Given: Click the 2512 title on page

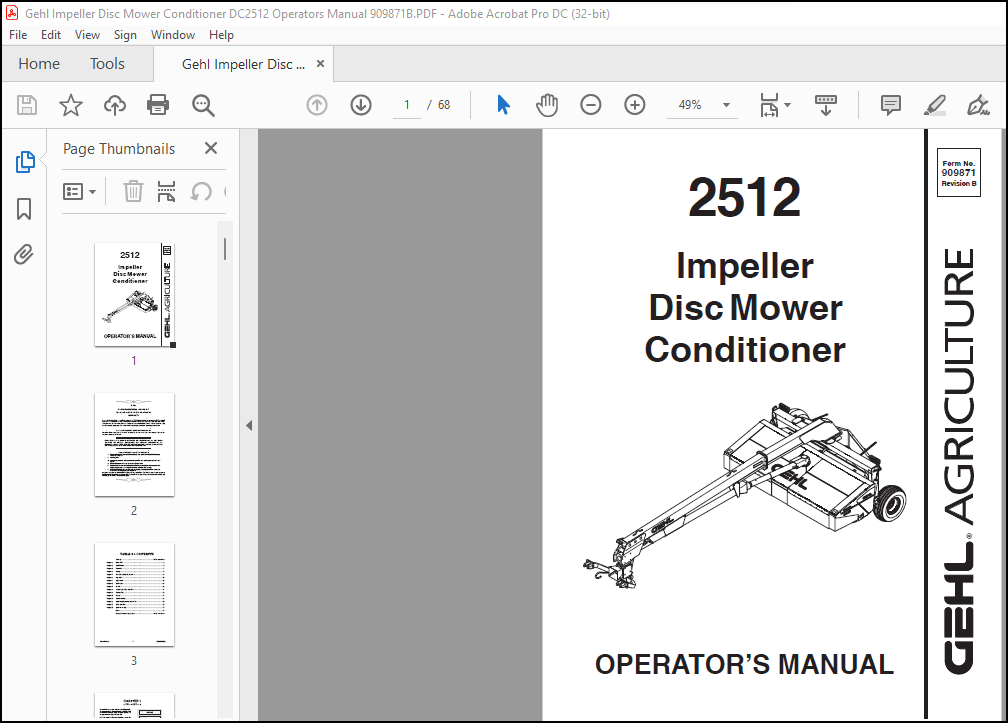Looking at the screenshot, I should [744, 197].
